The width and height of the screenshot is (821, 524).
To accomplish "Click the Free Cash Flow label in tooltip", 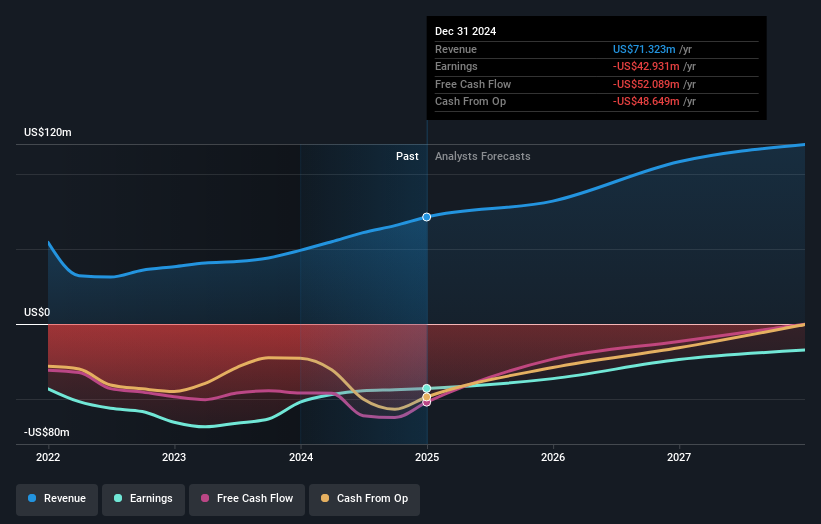I will pyautogui.click(x=473, y=84).
